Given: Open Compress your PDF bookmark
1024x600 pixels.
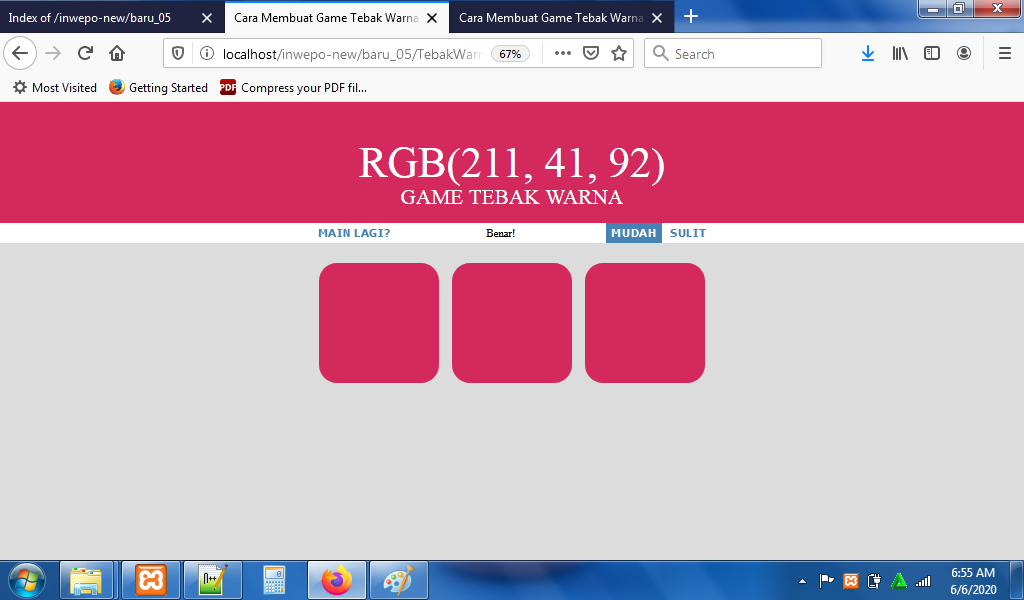Looking at the screenshot, I should coord(293,87).
